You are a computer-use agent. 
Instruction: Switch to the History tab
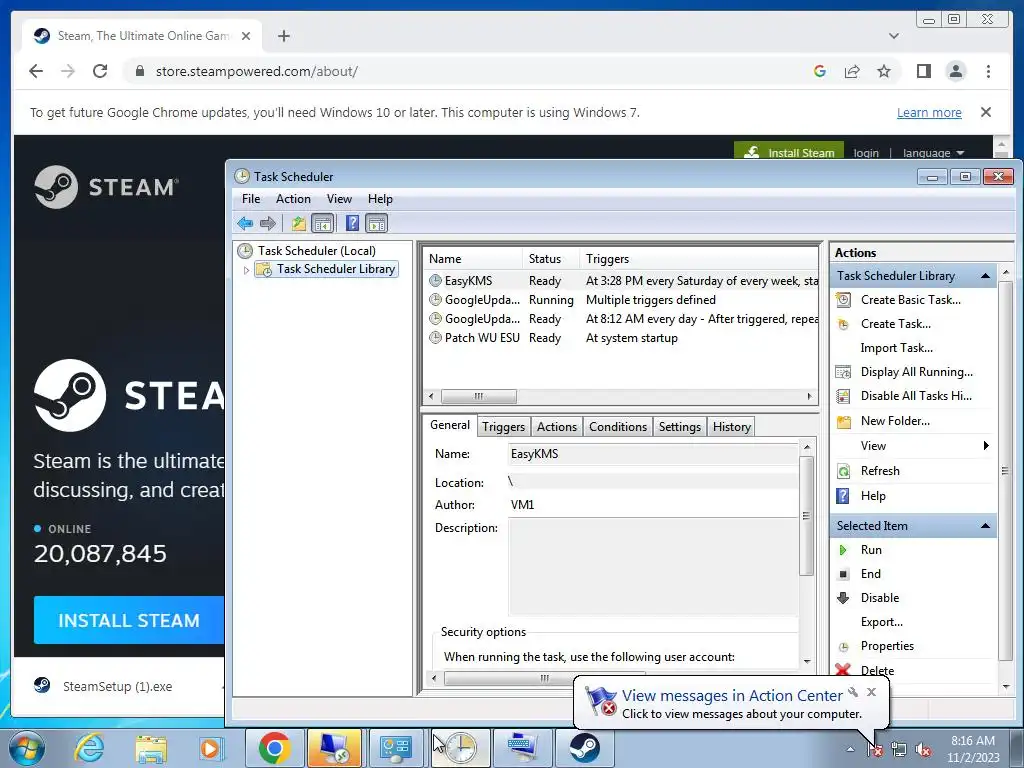tap(731, 427)
